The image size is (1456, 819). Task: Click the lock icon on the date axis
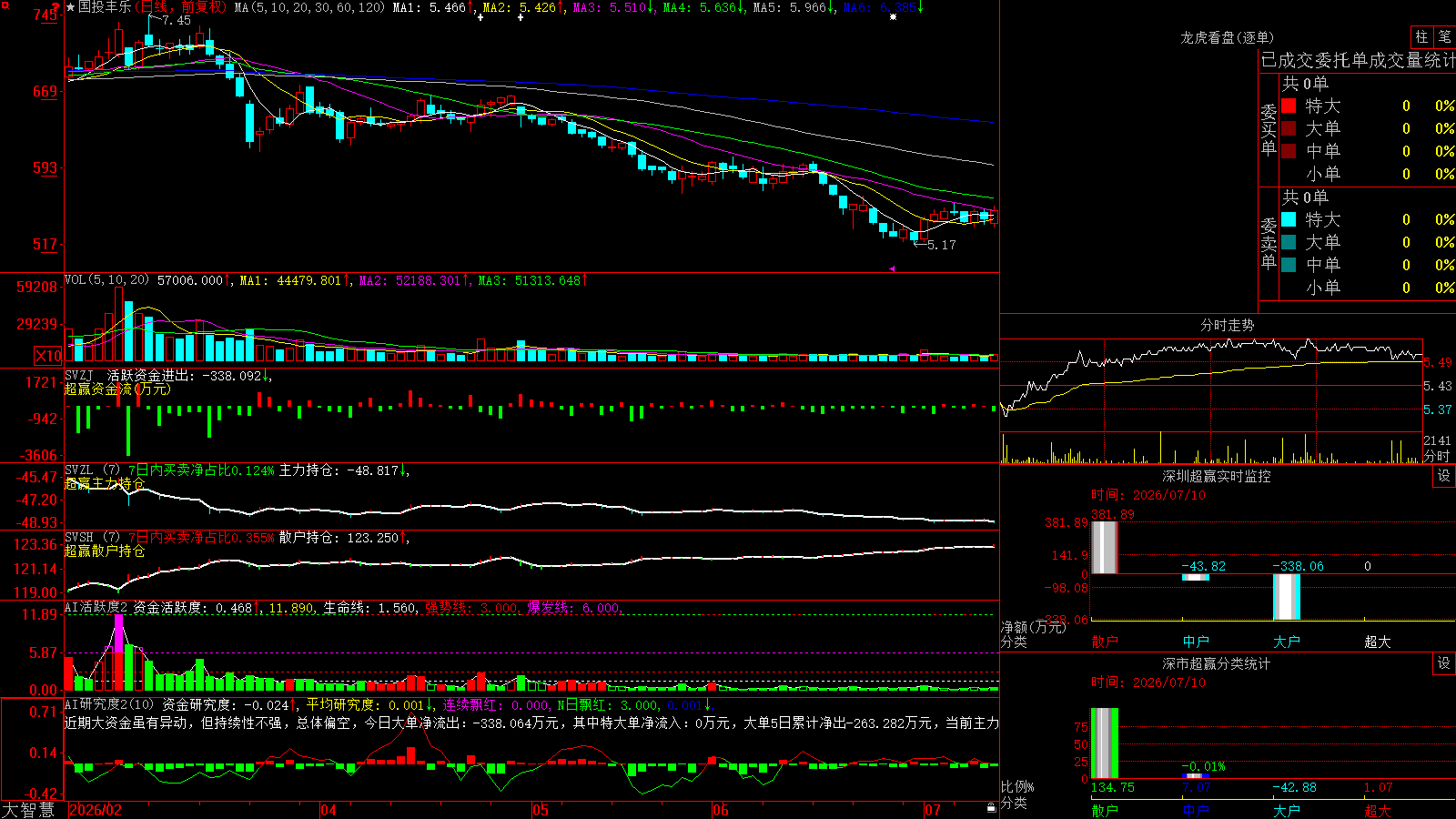(991, 808)
